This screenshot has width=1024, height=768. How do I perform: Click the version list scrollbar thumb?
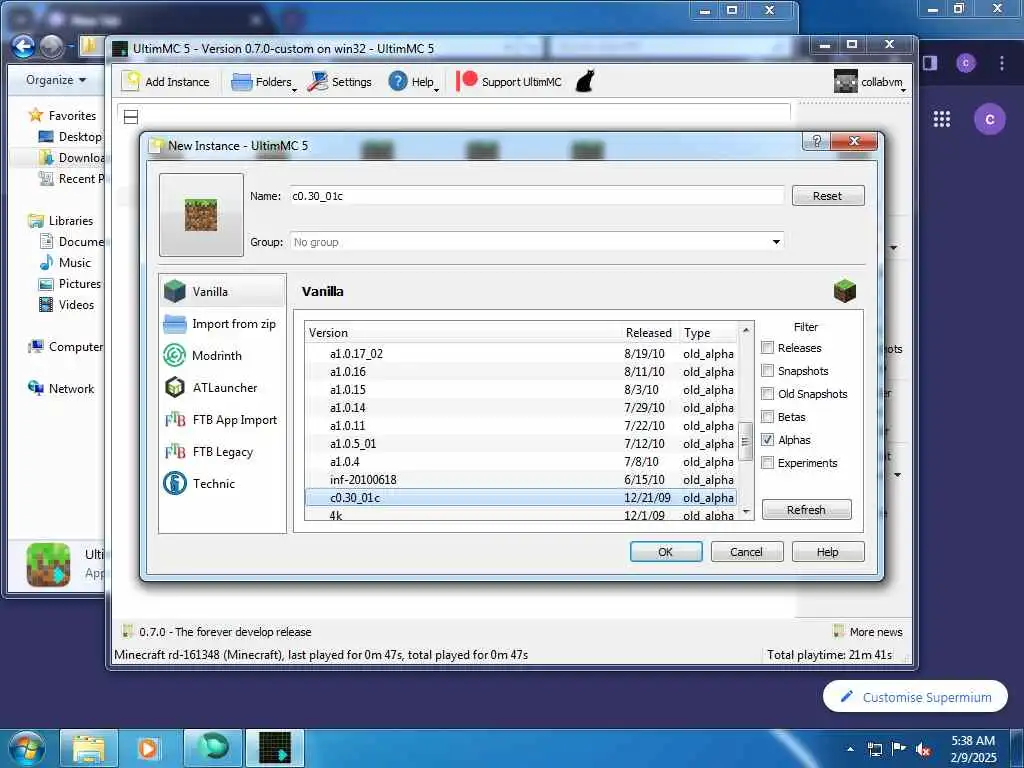(x=746, y=442)
